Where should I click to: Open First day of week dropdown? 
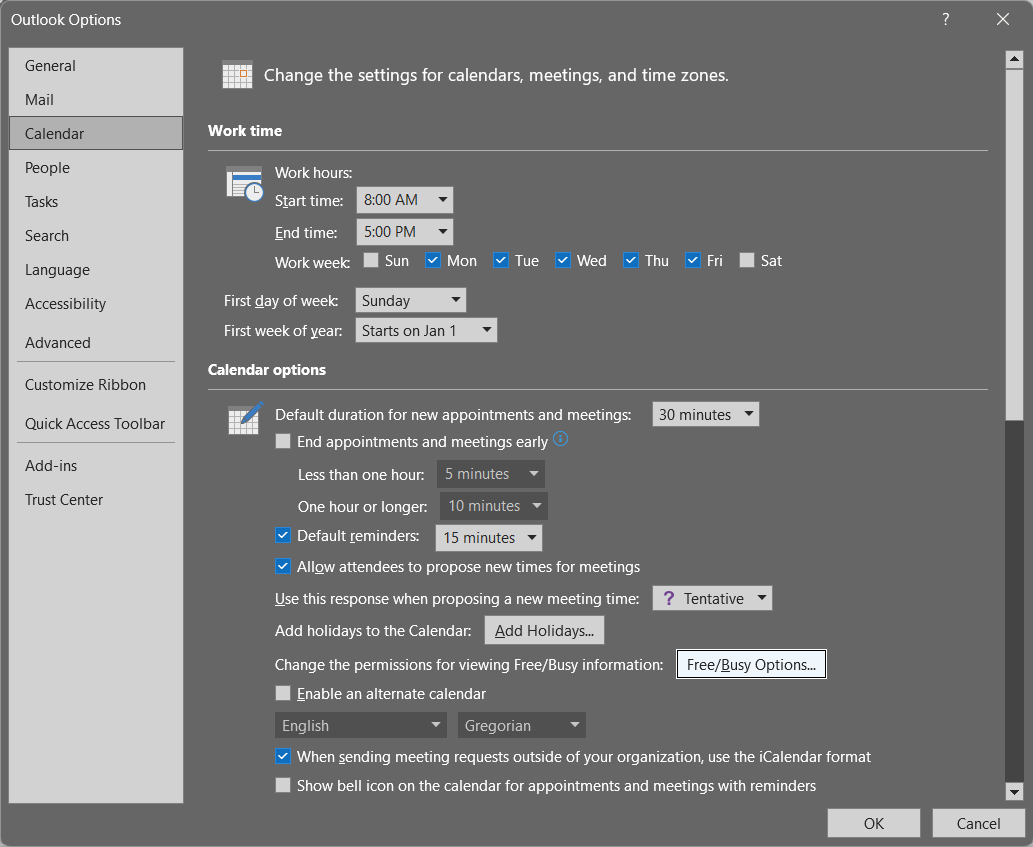410,300
